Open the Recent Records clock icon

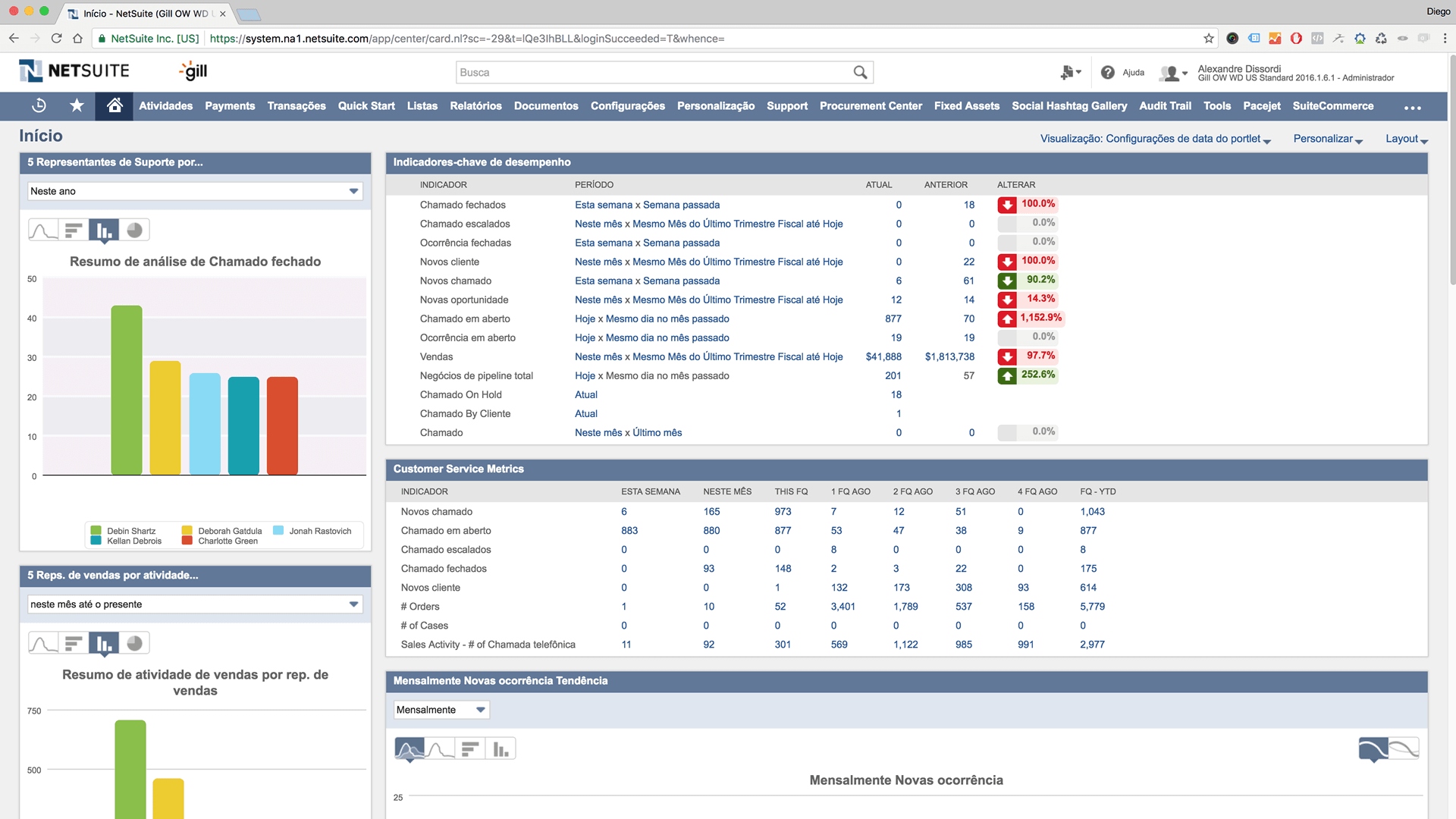pos(39,105)
